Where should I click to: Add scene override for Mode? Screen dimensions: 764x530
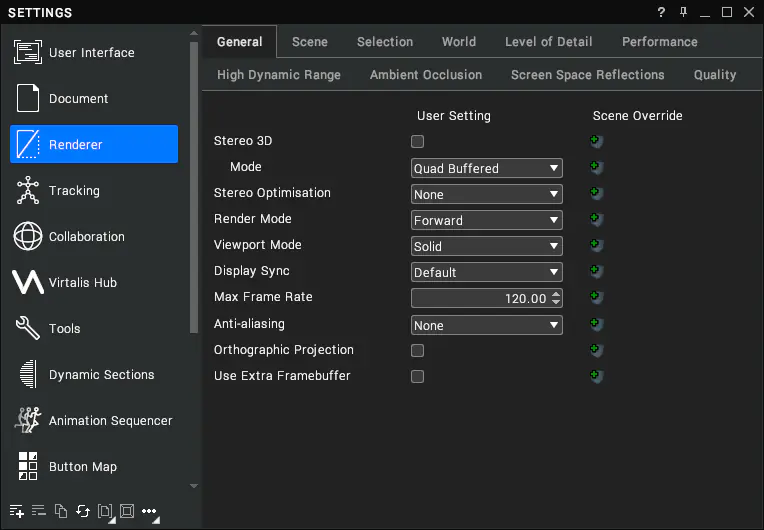[596, 168]
